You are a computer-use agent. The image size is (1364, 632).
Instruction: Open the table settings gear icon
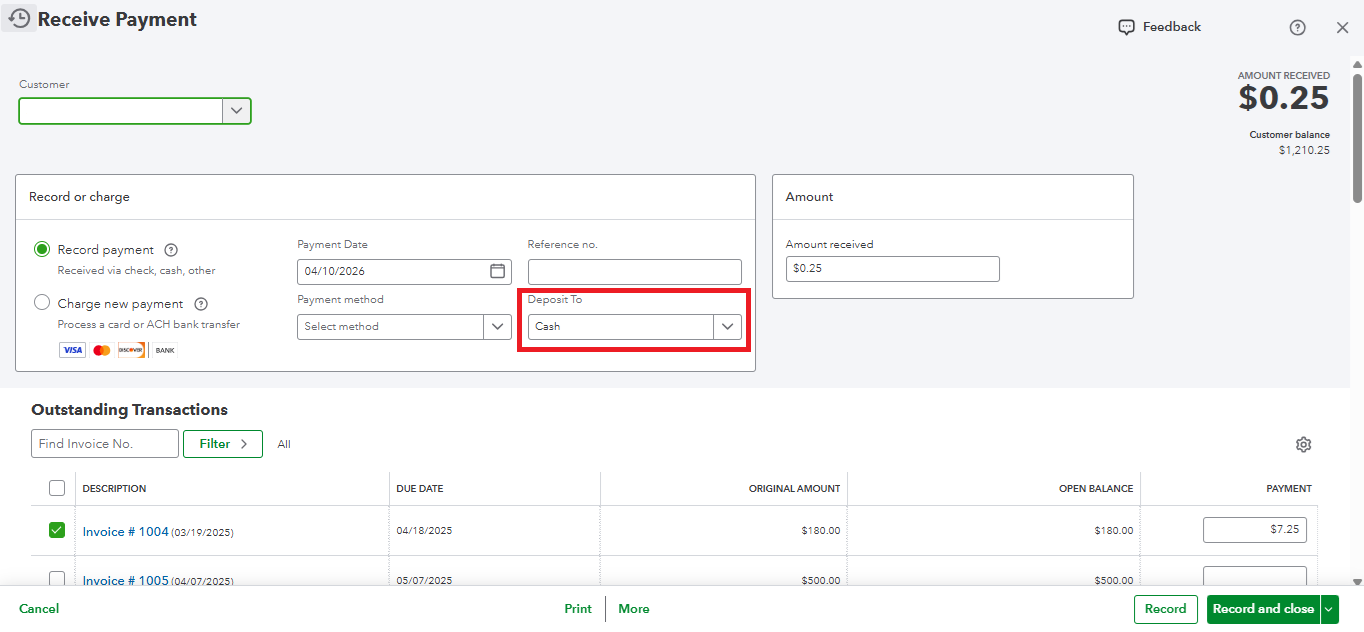pyautogui.click(x=1303, y=445)
